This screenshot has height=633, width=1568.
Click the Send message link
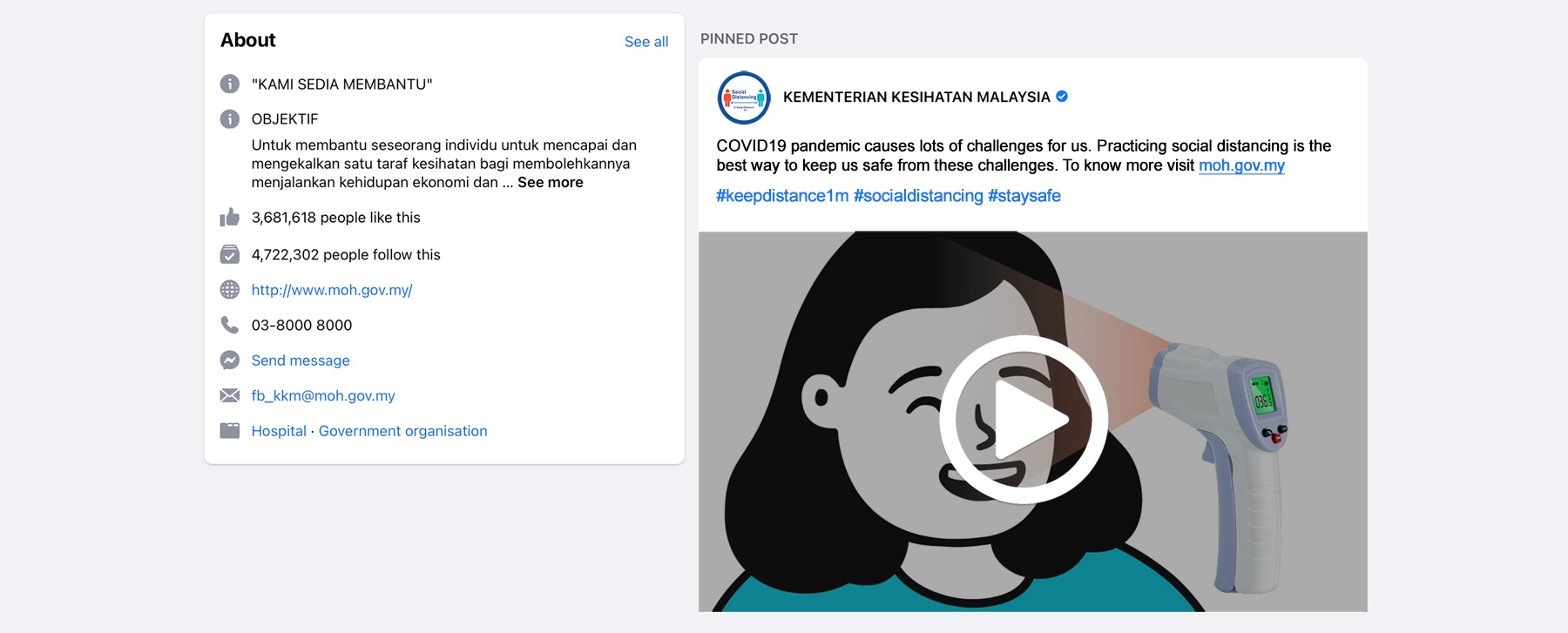coord(301,360)
